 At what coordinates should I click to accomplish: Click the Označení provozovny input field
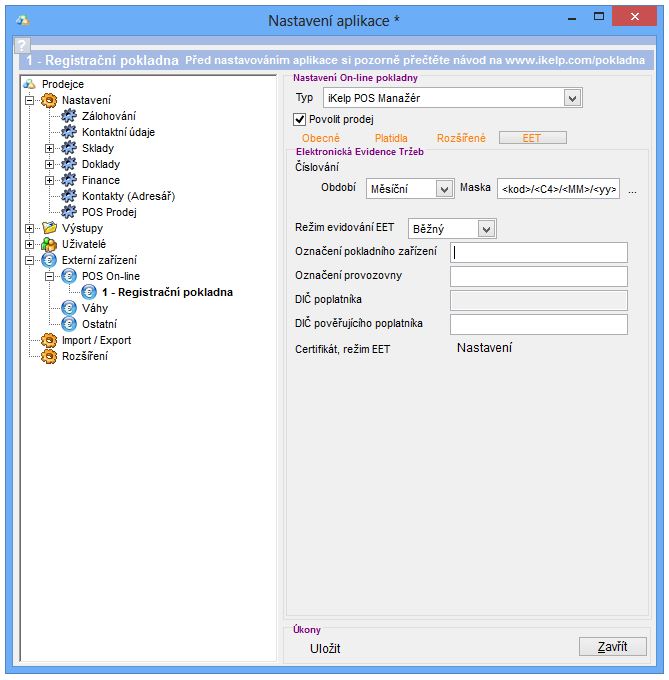538,276
